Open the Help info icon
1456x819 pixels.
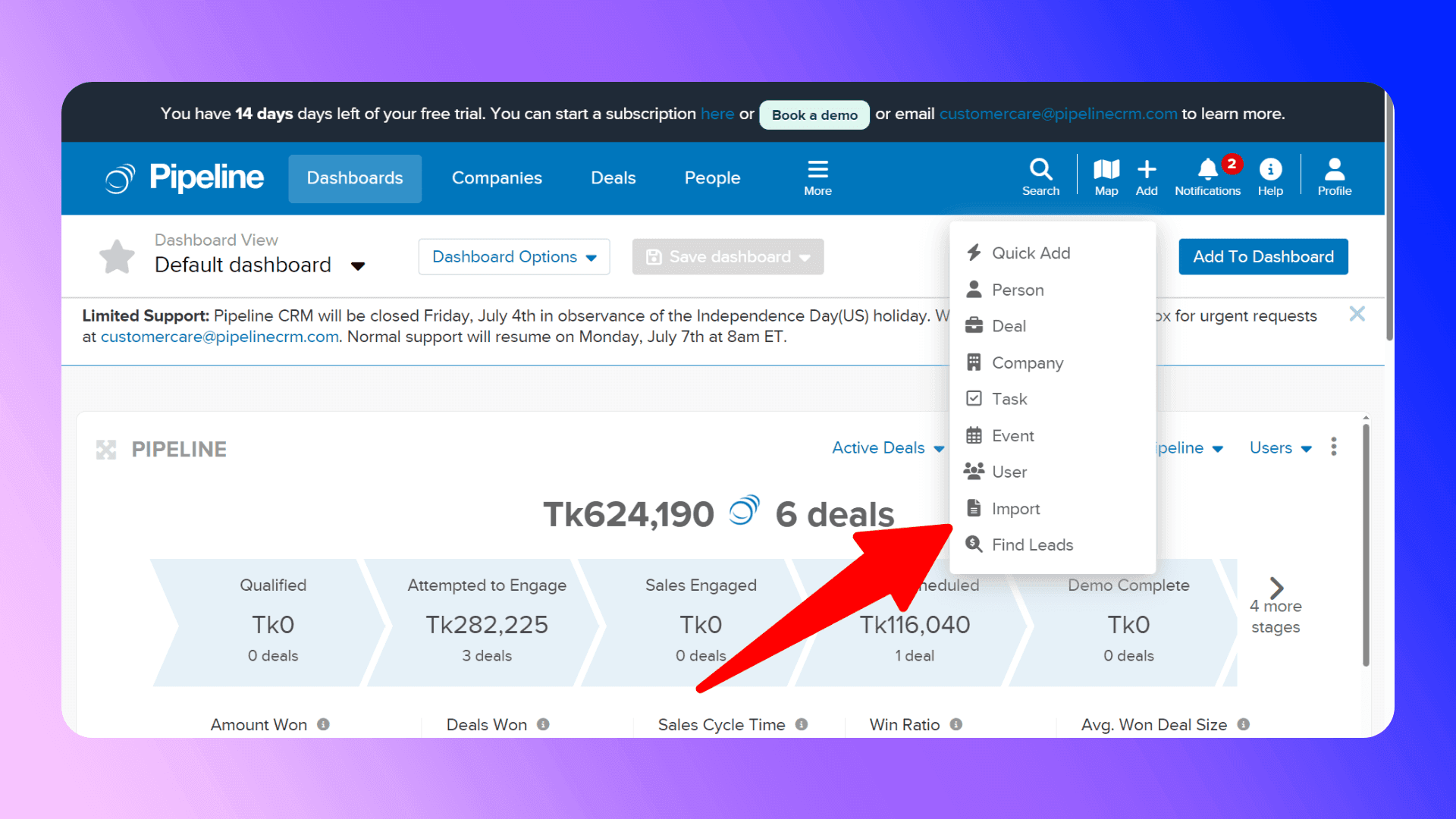pos(1270,177)
